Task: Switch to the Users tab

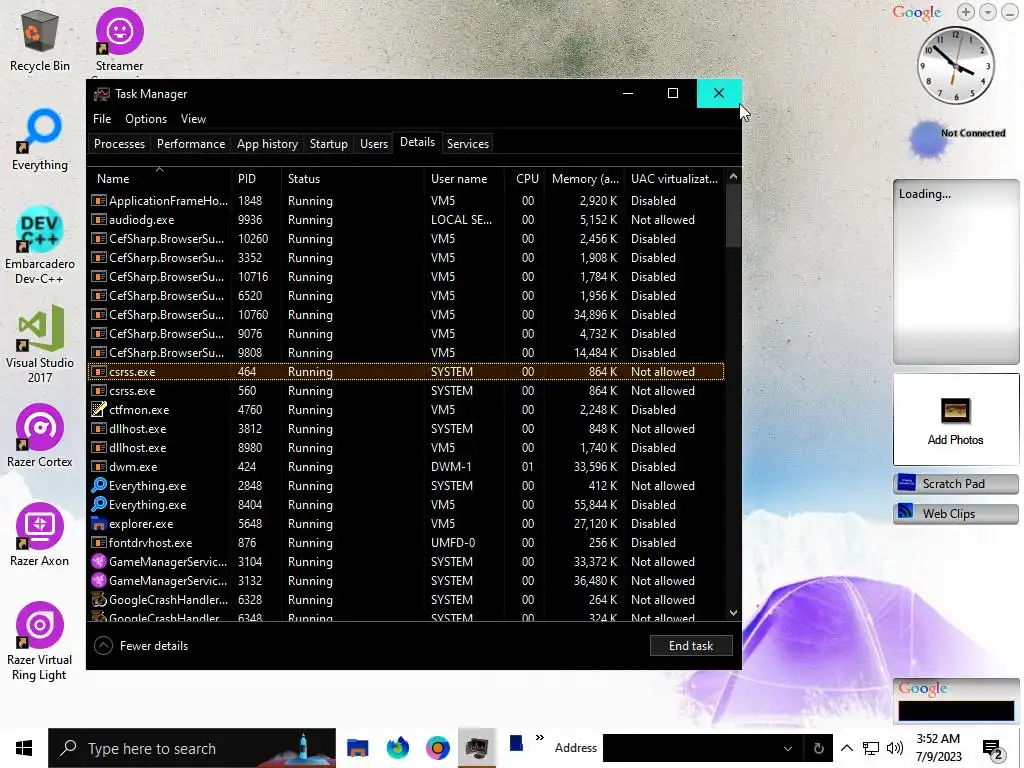Action: pos(374,144)
